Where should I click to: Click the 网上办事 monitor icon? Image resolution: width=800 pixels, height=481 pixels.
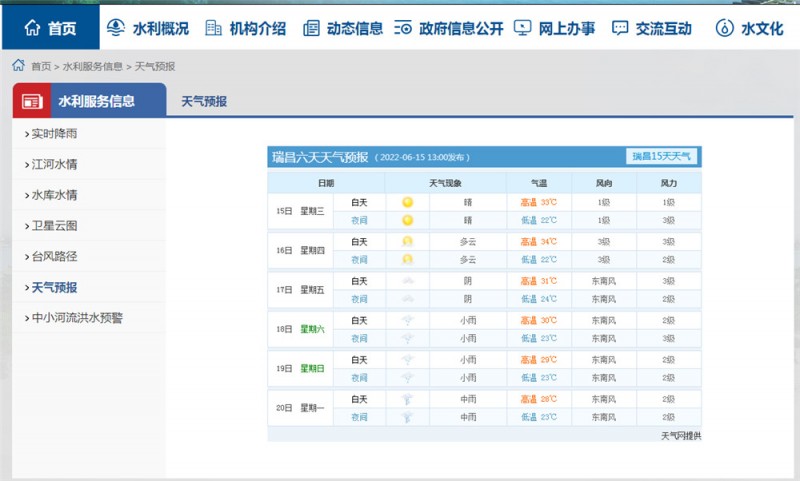(x=522, y=28)
